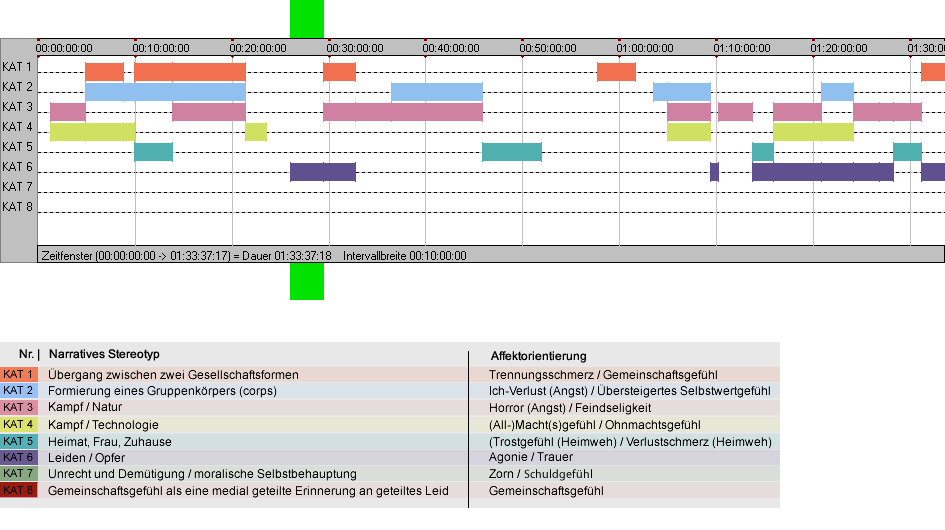945x530 pixels.
Task: Select the first pink KAT 3 segment
Action: 68,112
